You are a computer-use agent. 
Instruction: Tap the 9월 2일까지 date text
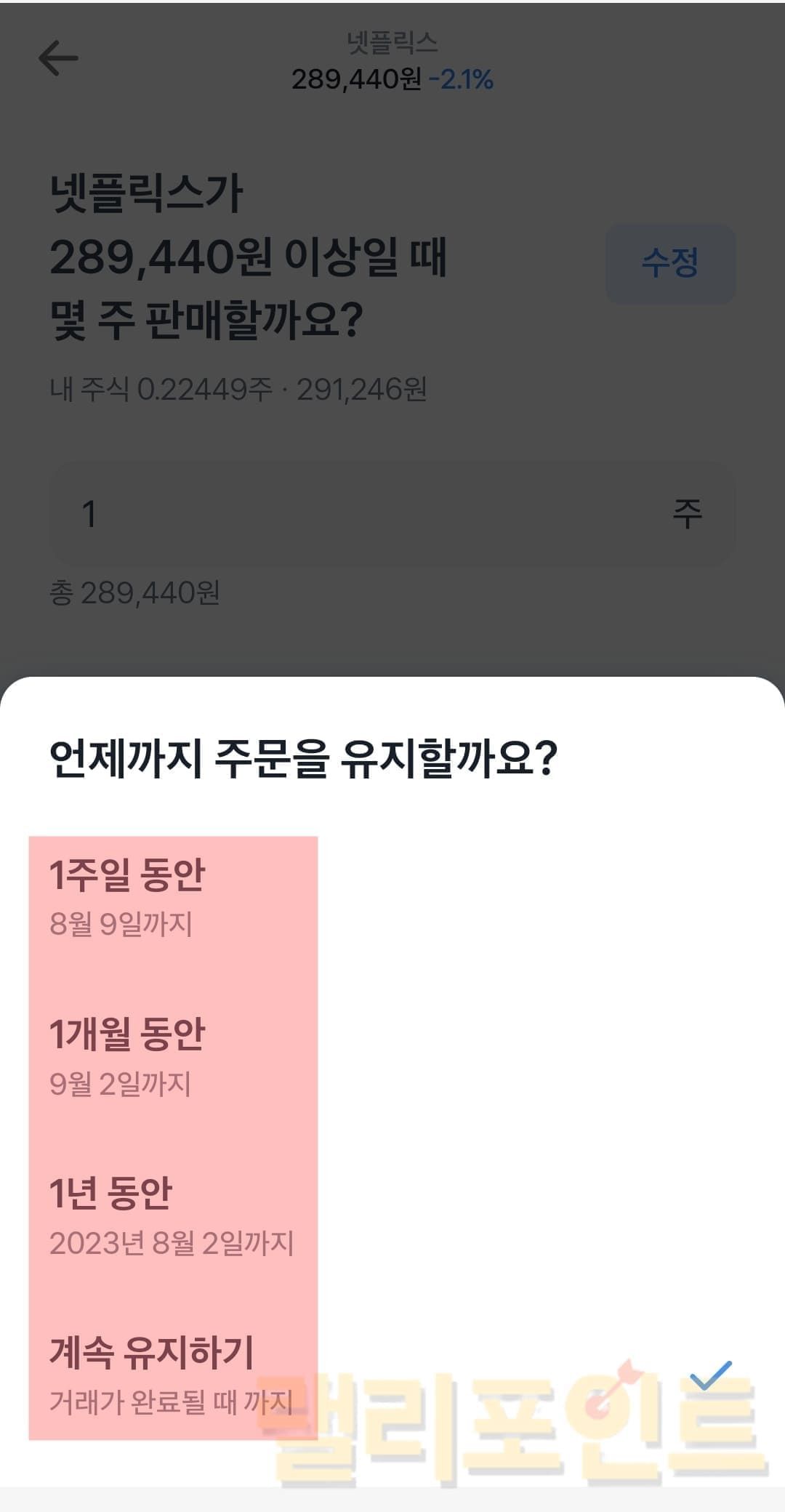click(x=120, y=1084)
